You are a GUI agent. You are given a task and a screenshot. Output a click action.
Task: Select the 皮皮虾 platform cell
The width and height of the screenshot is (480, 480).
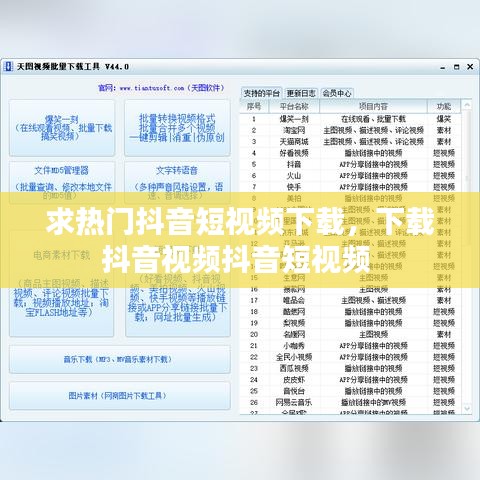point(294,380)
